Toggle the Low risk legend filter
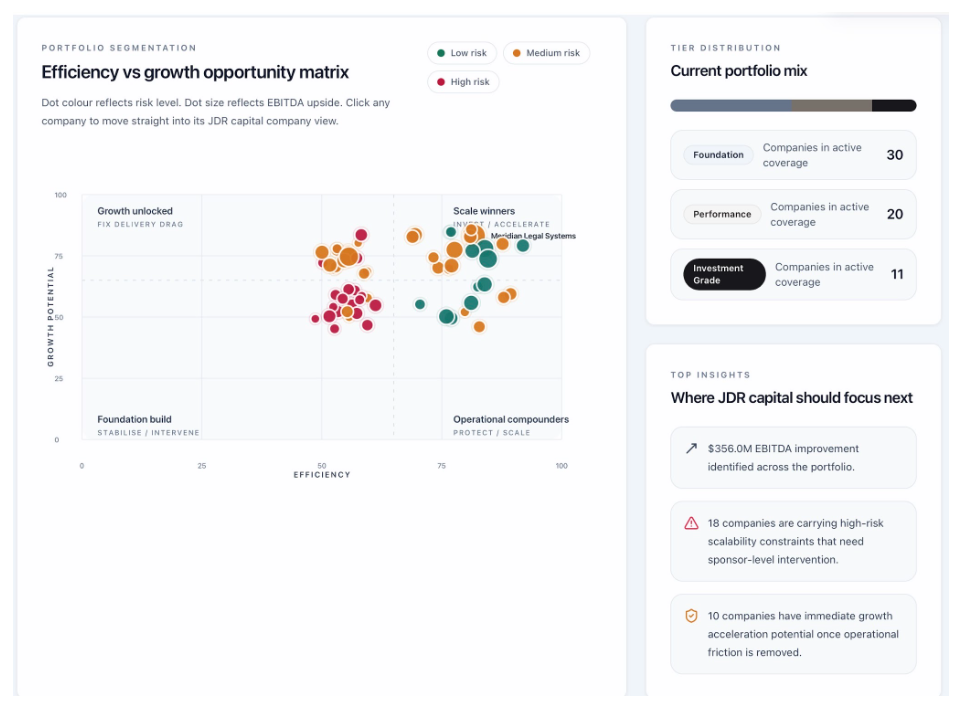Screen dimensions: 960x722 point(462,53)
